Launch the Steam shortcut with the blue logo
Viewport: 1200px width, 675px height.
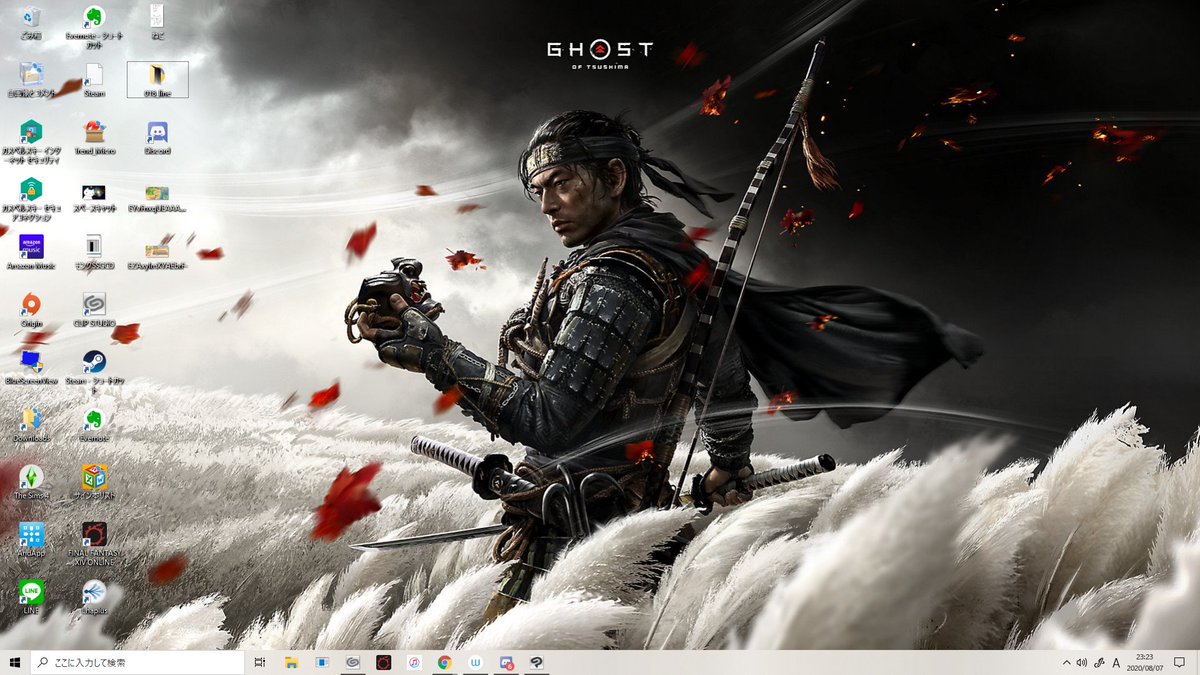(94, 371)
